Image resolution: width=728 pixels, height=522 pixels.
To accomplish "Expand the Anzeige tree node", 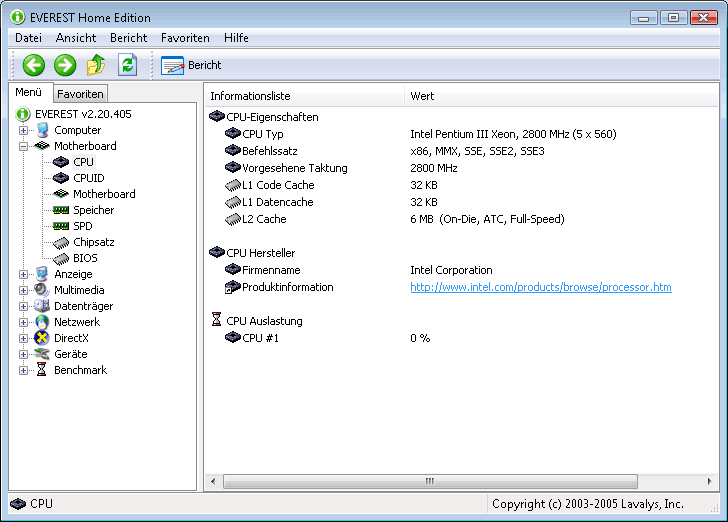I will point(23,274).
